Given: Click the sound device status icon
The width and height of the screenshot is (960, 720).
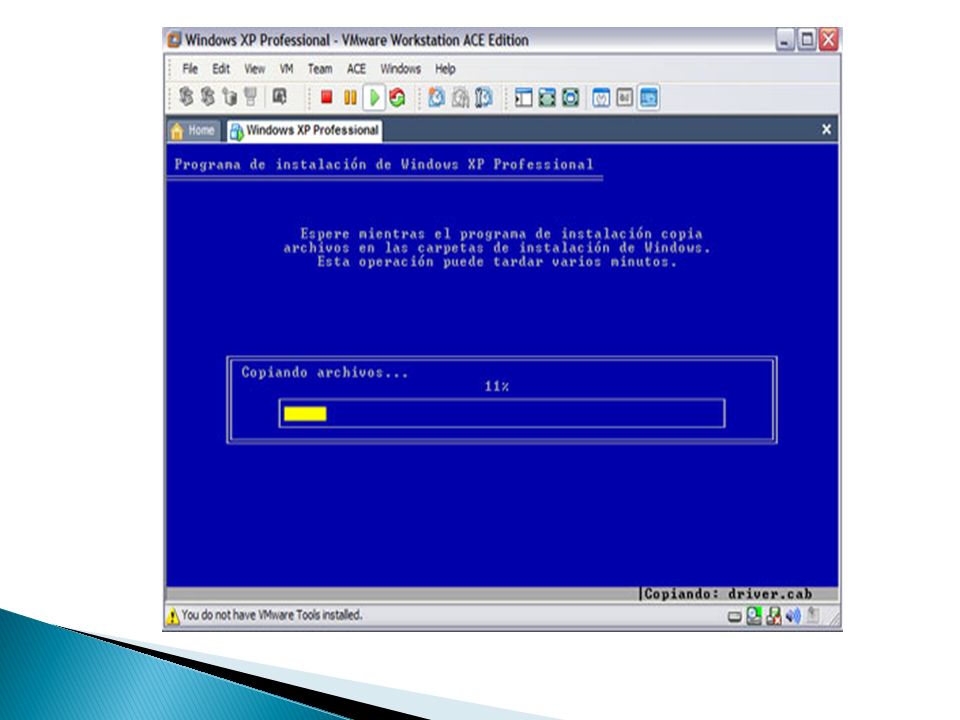Looking at the screenshot, I should [x=793, y=615].
